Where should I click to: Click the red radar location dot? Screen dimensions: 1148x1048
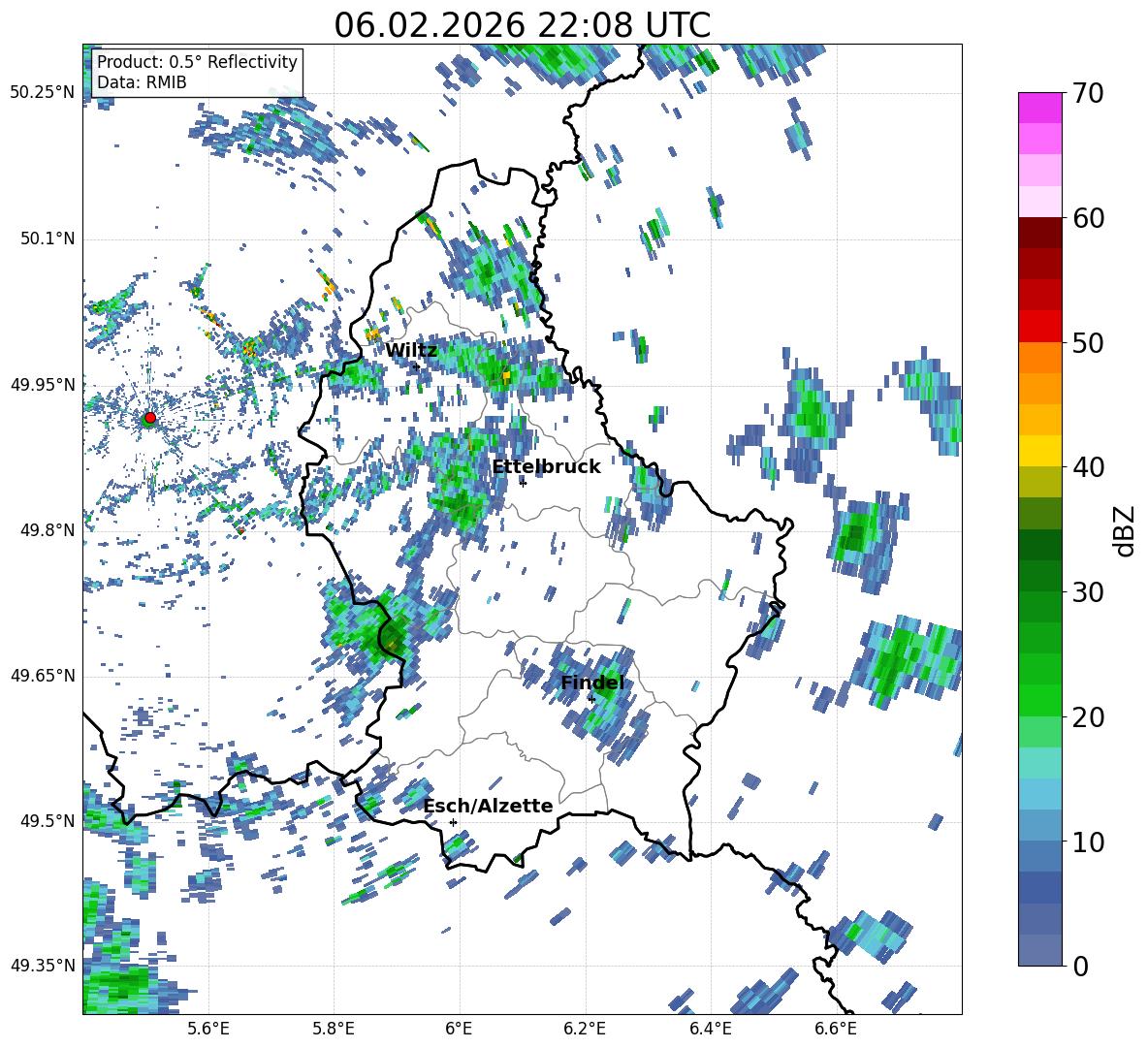pos(150,418)
